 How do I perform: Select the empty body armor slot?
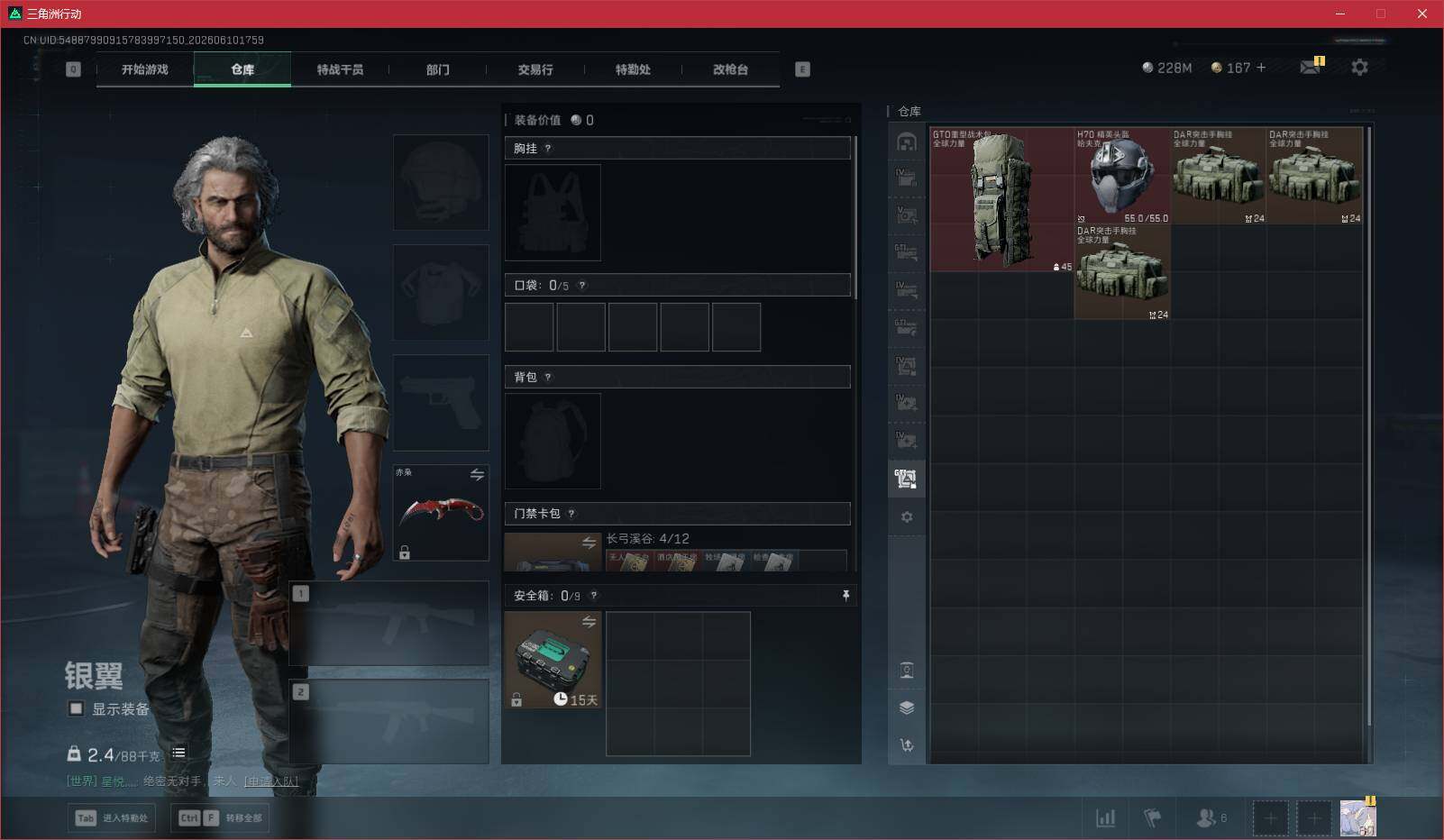point(441,293)
